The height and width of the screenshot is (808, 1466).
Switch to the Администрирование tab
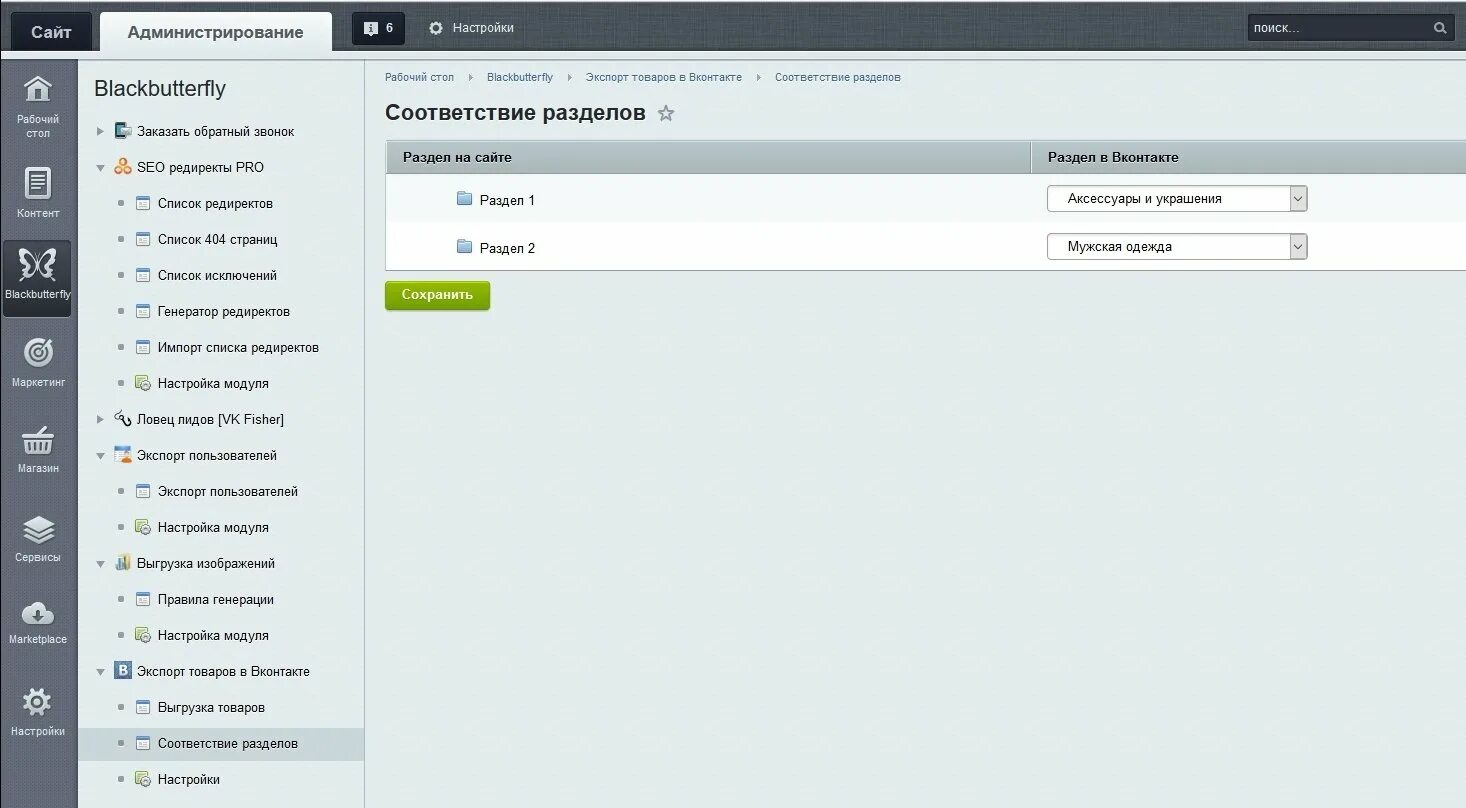coord(216,32)
